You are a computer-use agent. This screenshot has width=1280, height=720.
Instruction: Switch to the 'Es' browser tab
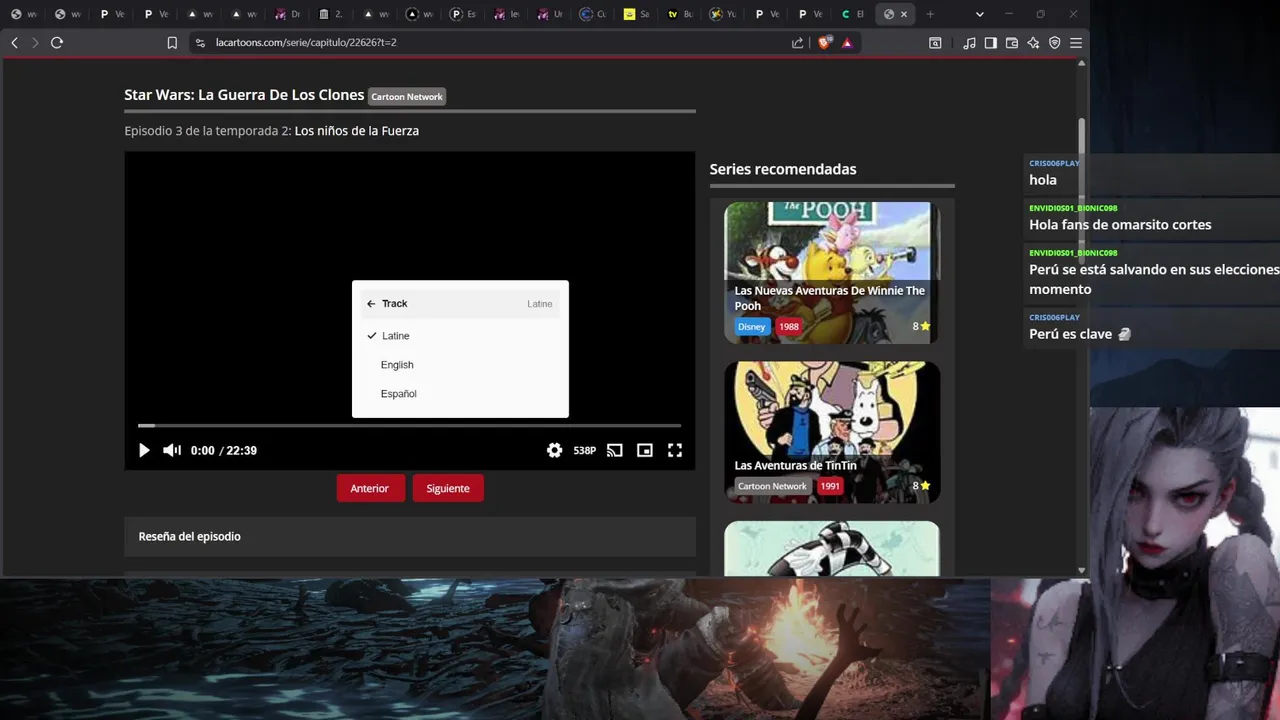coord(464,14)
